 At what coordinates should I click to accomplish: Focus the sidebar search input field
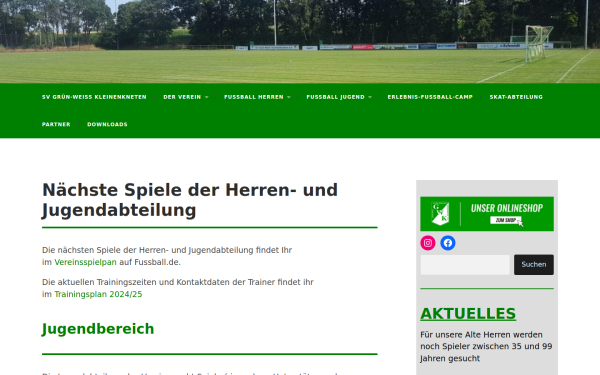tap(465, 264)
